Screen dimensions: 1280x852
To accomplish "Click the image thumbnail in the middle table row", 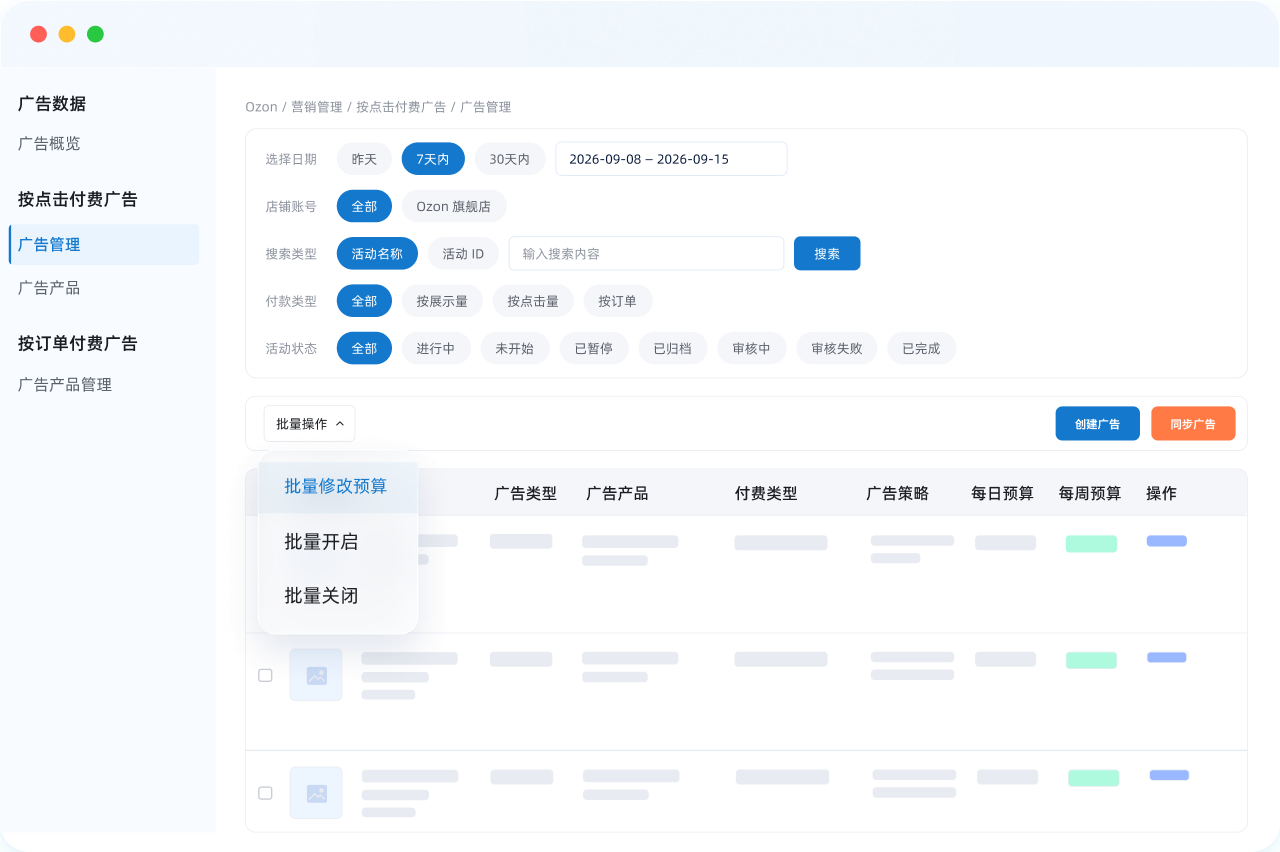I will click(x=316, y=675).
